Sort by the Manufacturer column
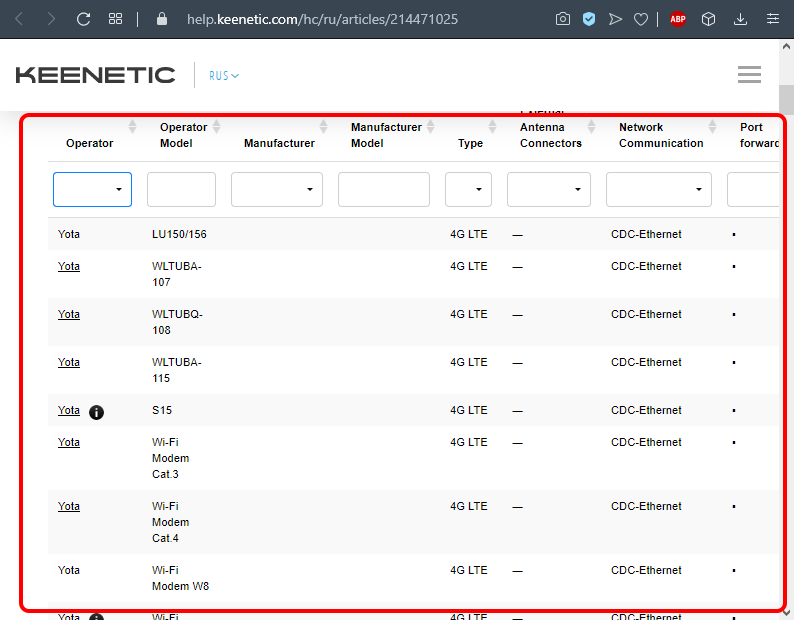The height and width of the screenshot is (620, 794). 324,126
